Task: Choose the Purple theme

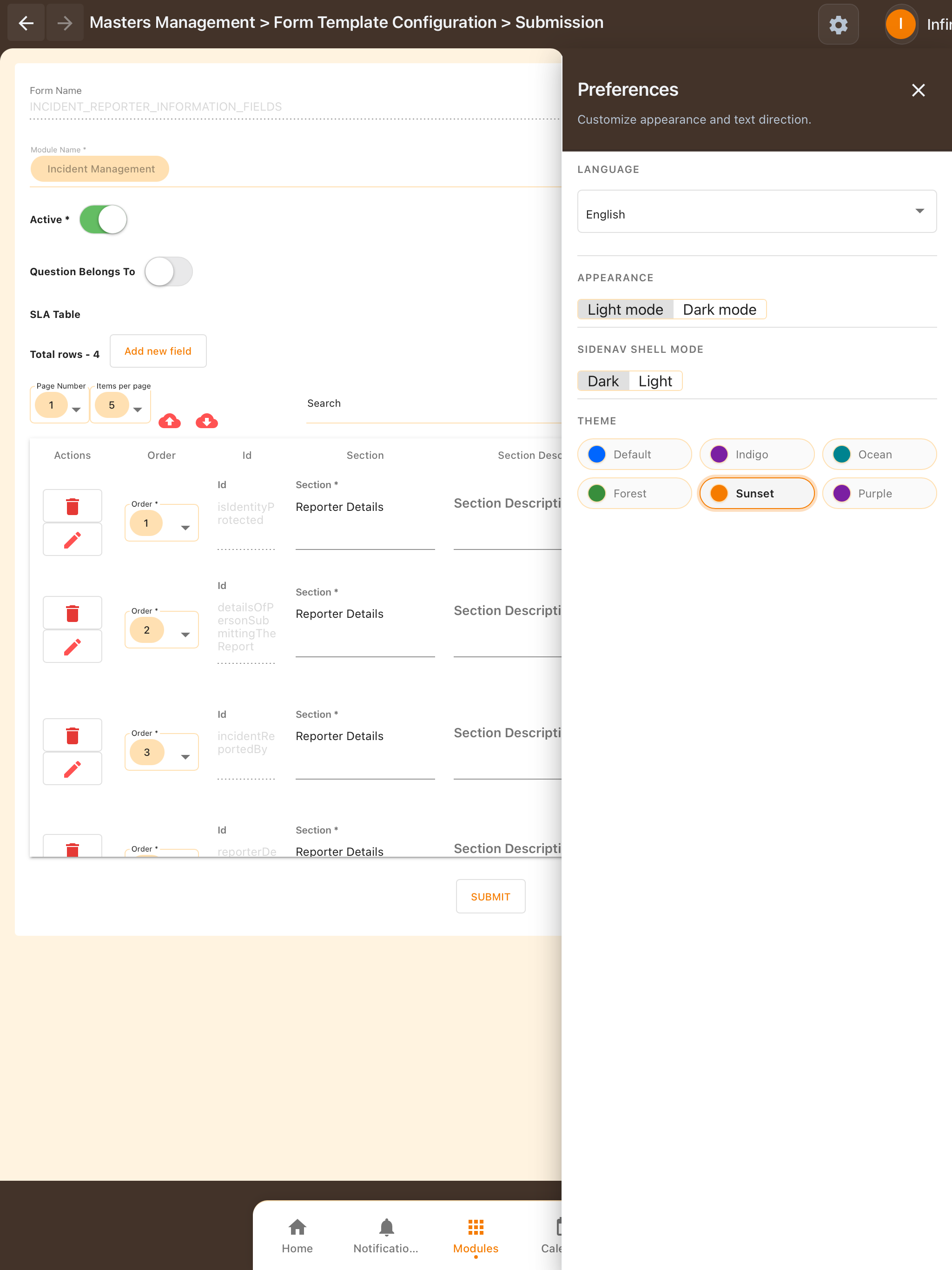Action: click(879, 493)
